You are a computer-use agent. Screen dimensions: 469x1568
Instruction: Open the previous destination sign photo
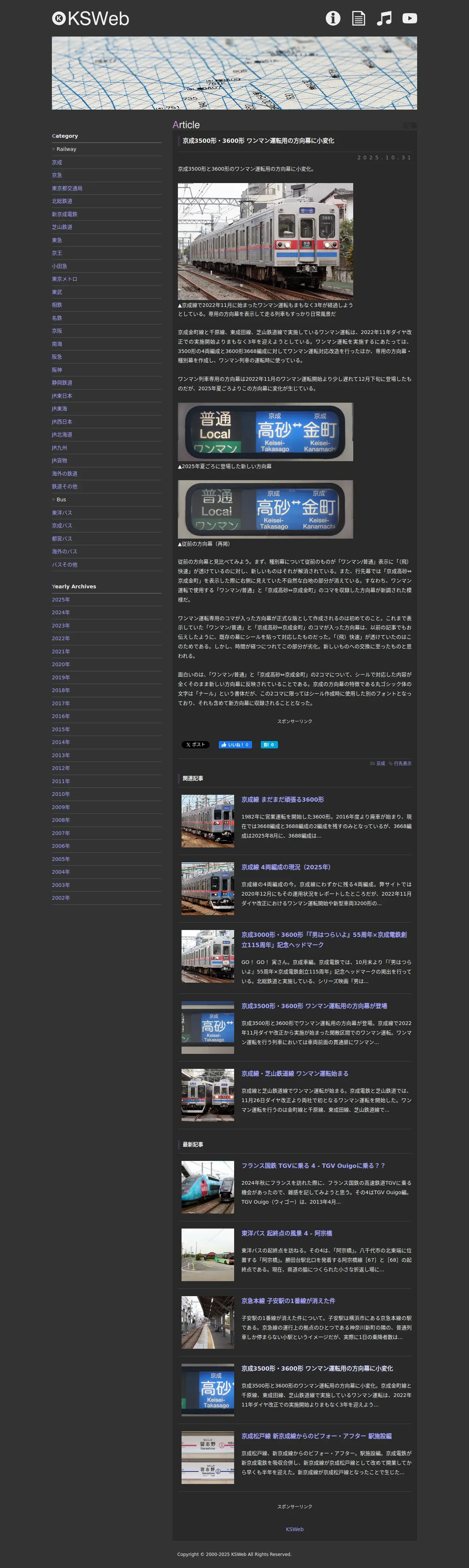pos(265,509)
